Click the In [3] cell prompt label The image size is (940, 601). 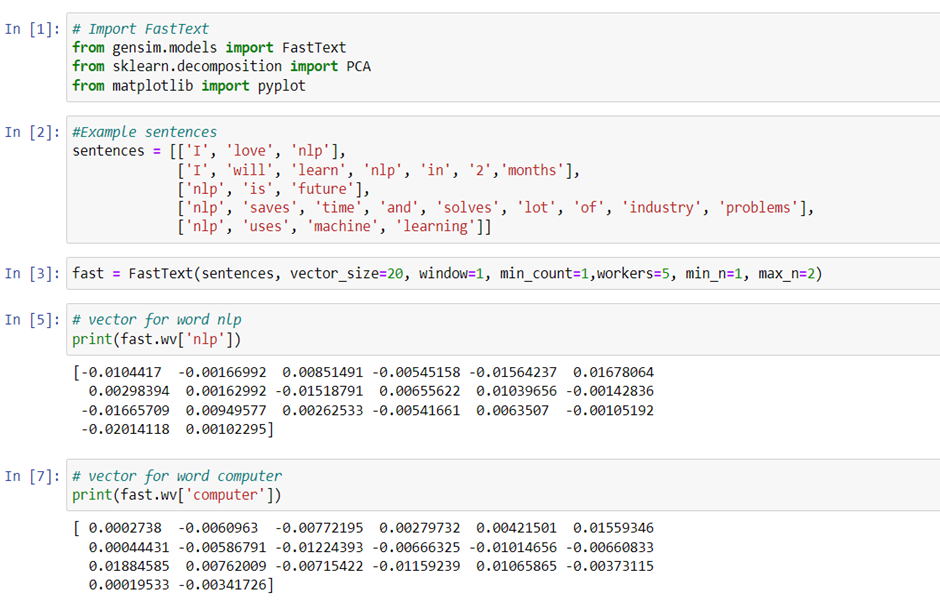click(32, 273)
